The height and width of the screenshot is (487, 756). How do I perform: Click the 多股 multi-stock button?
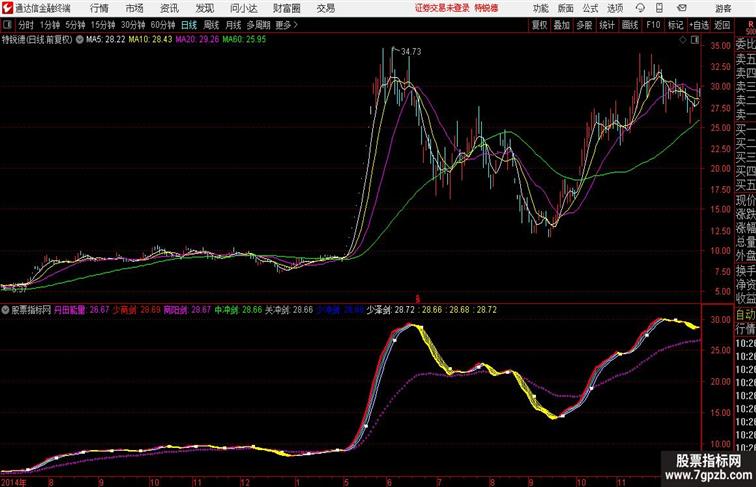tap(584, 25)
